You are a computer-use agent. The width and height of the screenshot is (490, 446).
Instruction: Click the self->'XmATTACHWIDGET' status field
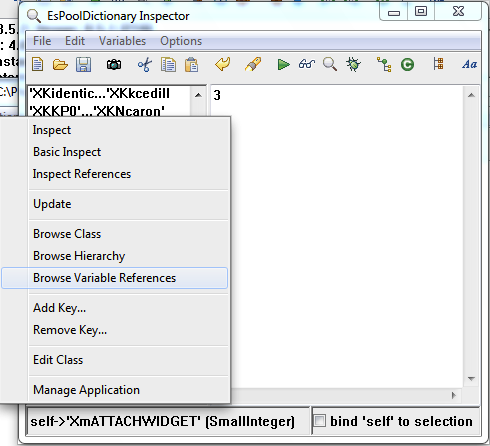[168, 421]
